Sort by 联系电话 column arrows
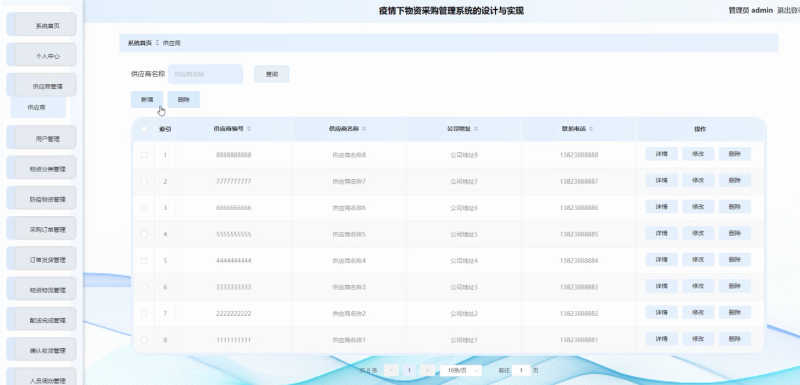The width and height of the screenshot is (800, 385). tap(591, 129)
